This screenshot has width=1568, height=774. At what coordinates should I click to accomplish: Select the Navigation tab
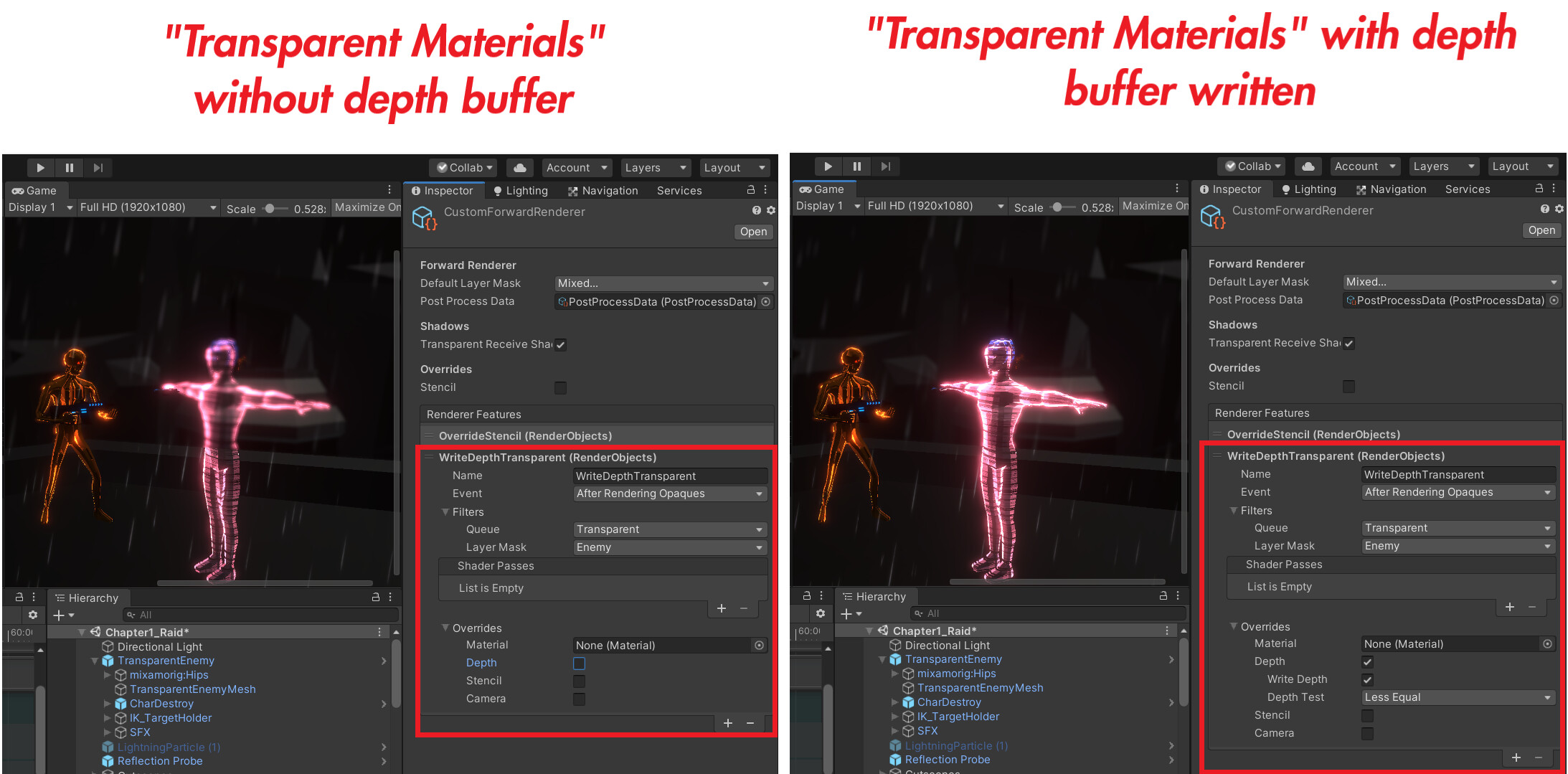(x=603, y=190)
